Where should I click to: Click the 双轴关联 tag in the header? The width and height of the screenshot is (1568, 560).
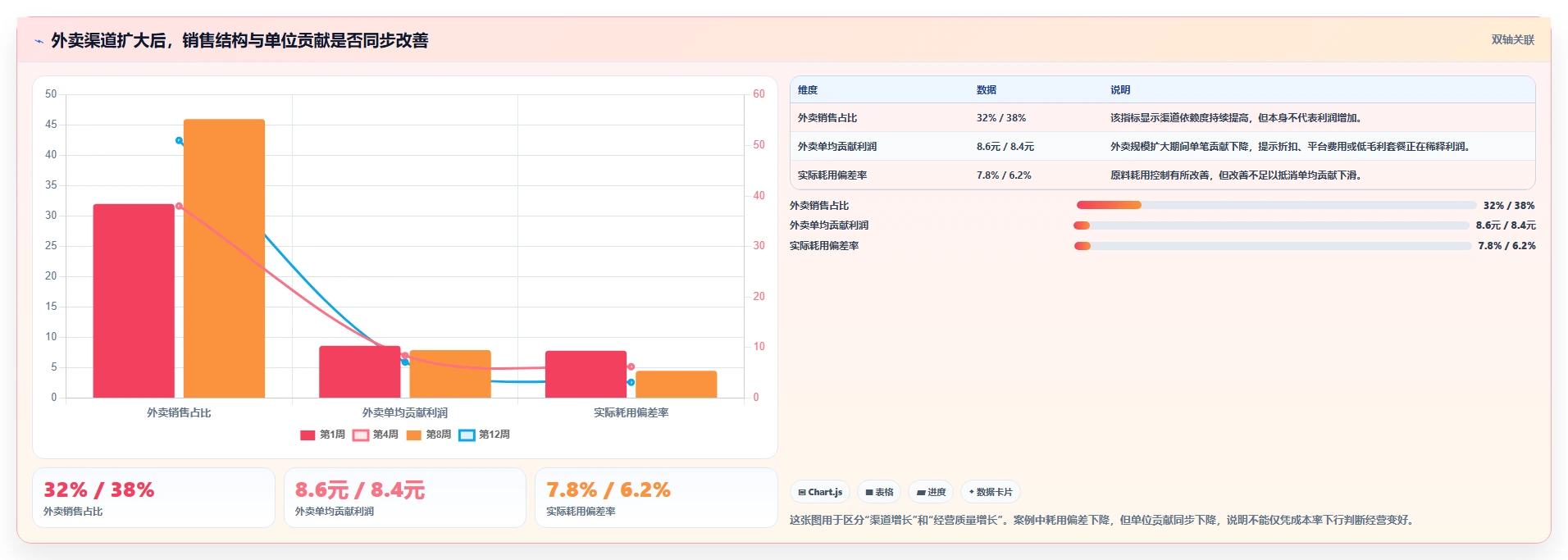pos(1512,39)
